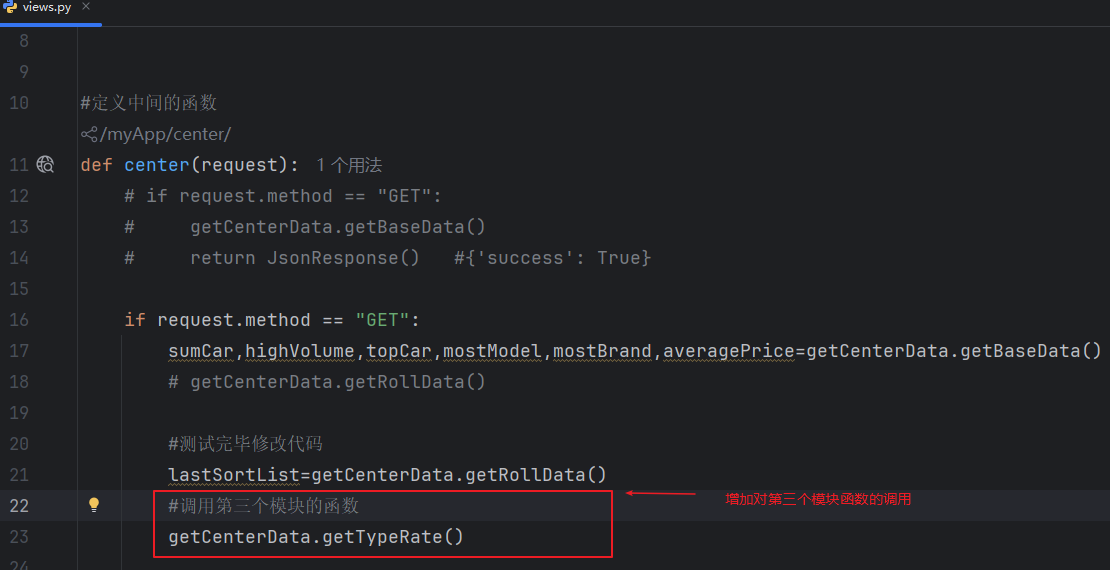Viewport: 1110px width, 570px height.
Task: Click line number 22 in the gutter
Action: (18, 506)
